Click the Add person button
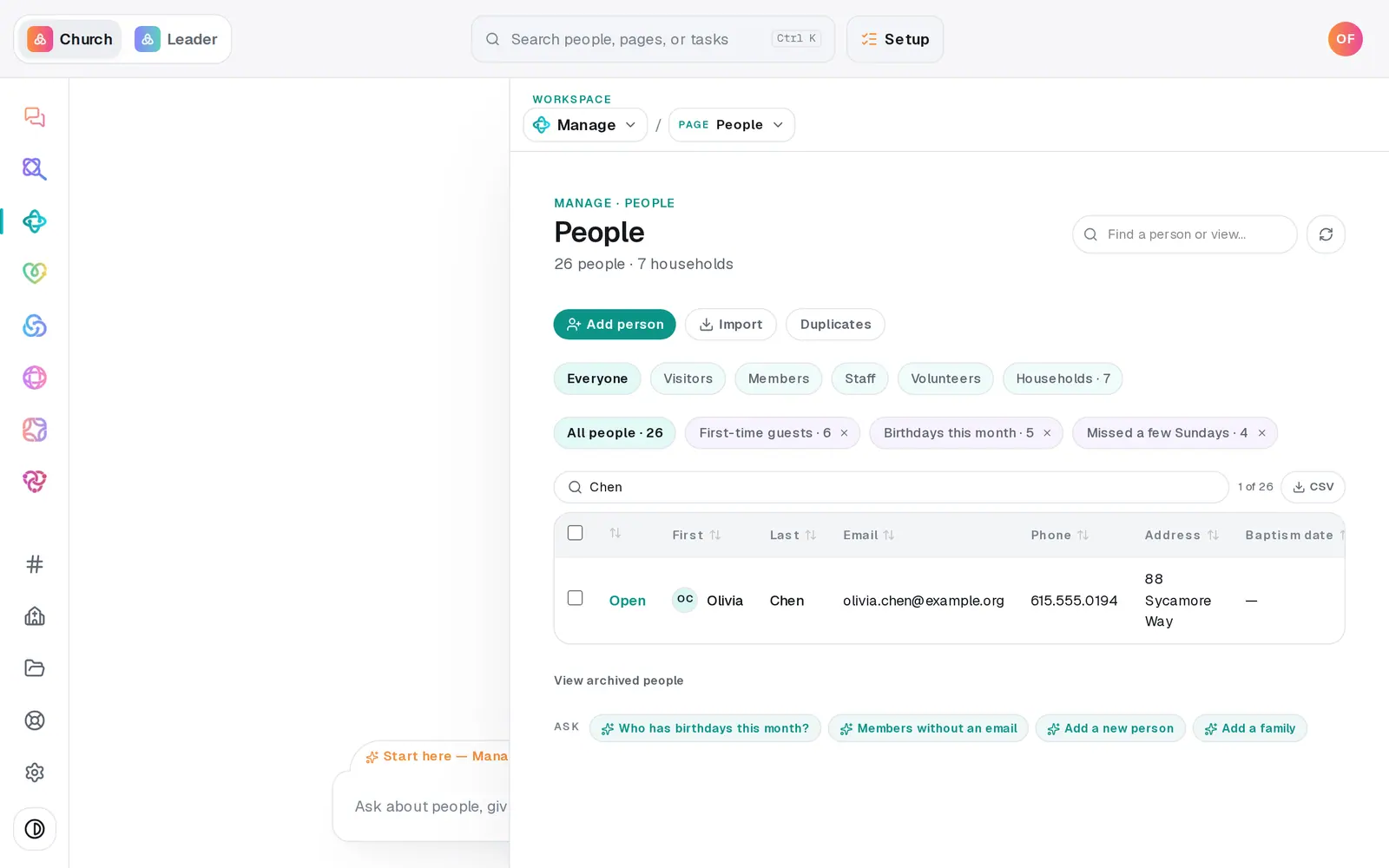 point(615,325)
